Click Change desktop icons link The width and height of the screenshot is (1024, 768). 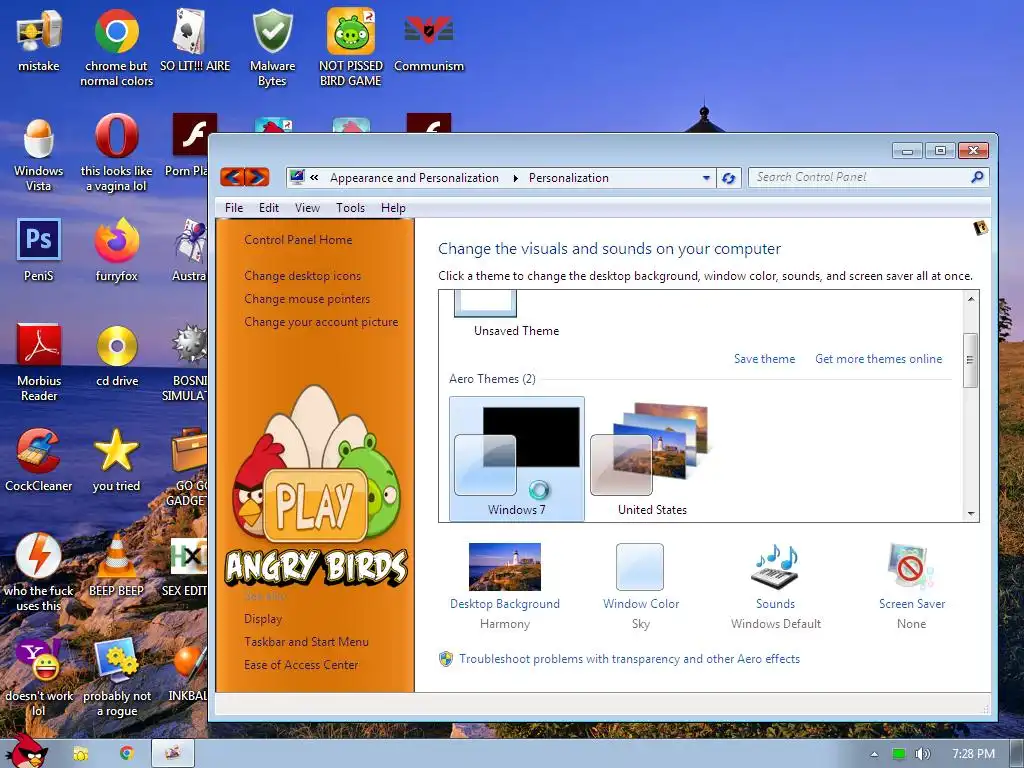click(x=302, y=276)
